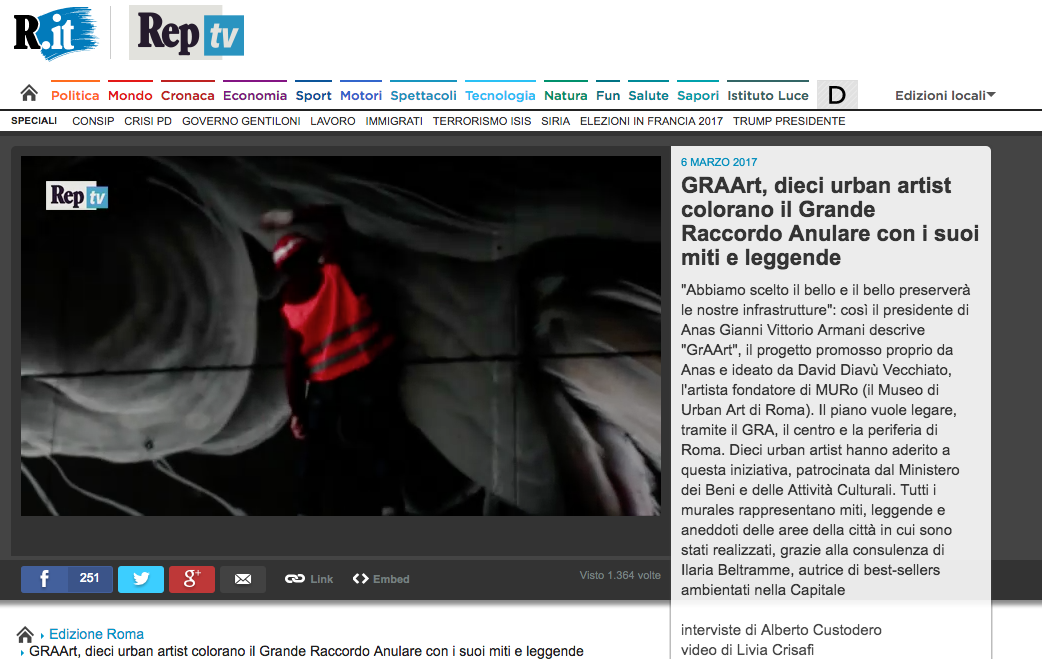Open the Salute section
1042x659 pixels.
click(648, 96)
